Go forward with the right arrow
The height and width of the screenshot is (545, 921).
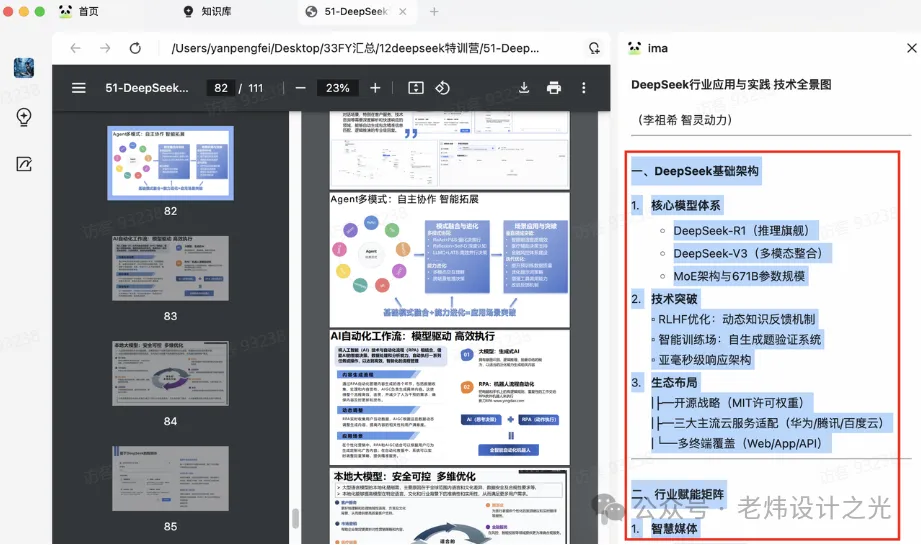tap(105, 48)
